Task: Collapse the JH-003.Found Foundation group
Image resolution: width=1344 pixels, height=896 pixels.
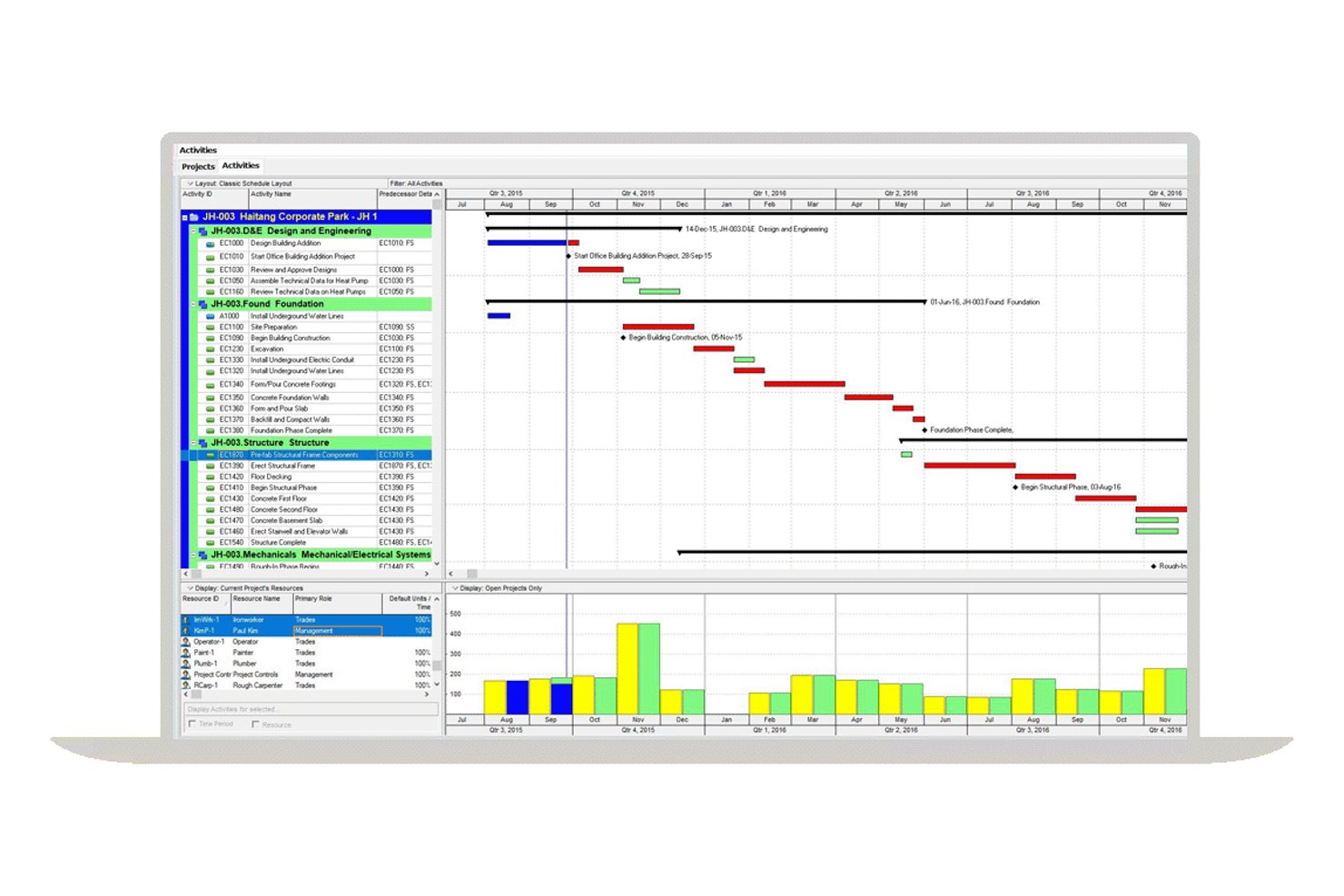Action: click(193, 304)
